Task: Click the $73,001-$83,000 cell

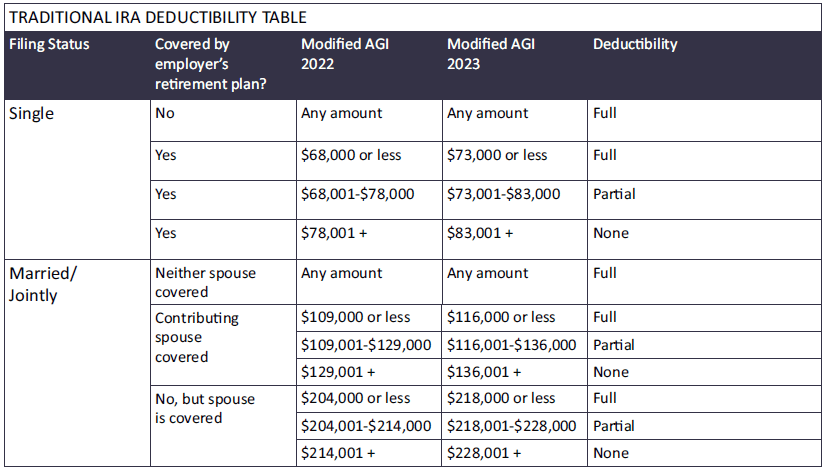Action: (503, 194)
